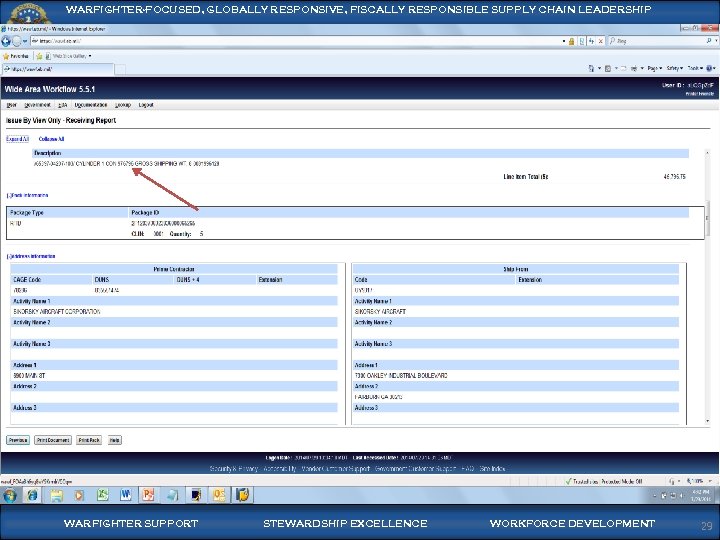Open the Safety menu in command bar
Screen dimensions: 720x540
[675, 68]
